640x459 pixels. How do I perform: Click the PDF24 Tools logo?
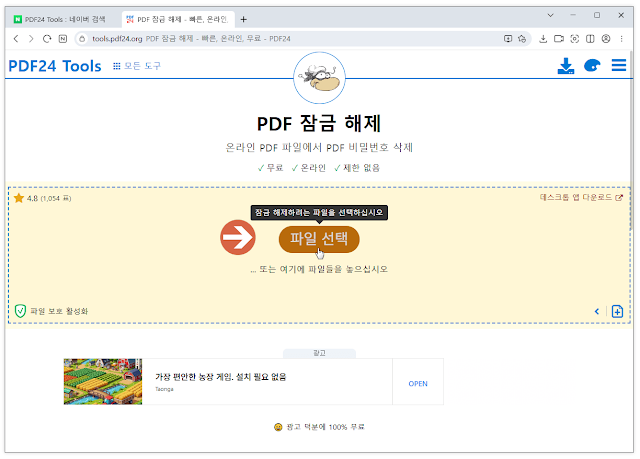55,66
